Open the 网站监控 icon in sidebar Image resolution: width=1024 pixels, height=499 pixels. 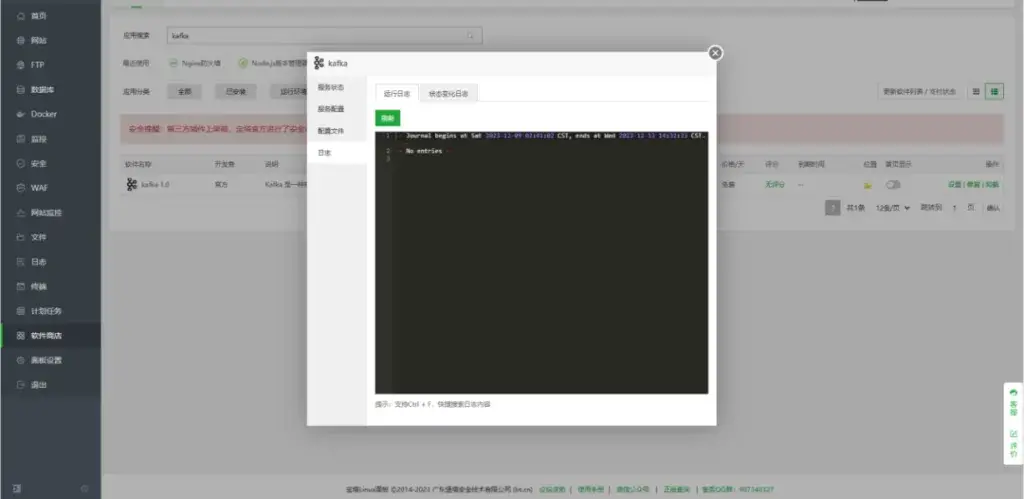[x=20, y=213]
